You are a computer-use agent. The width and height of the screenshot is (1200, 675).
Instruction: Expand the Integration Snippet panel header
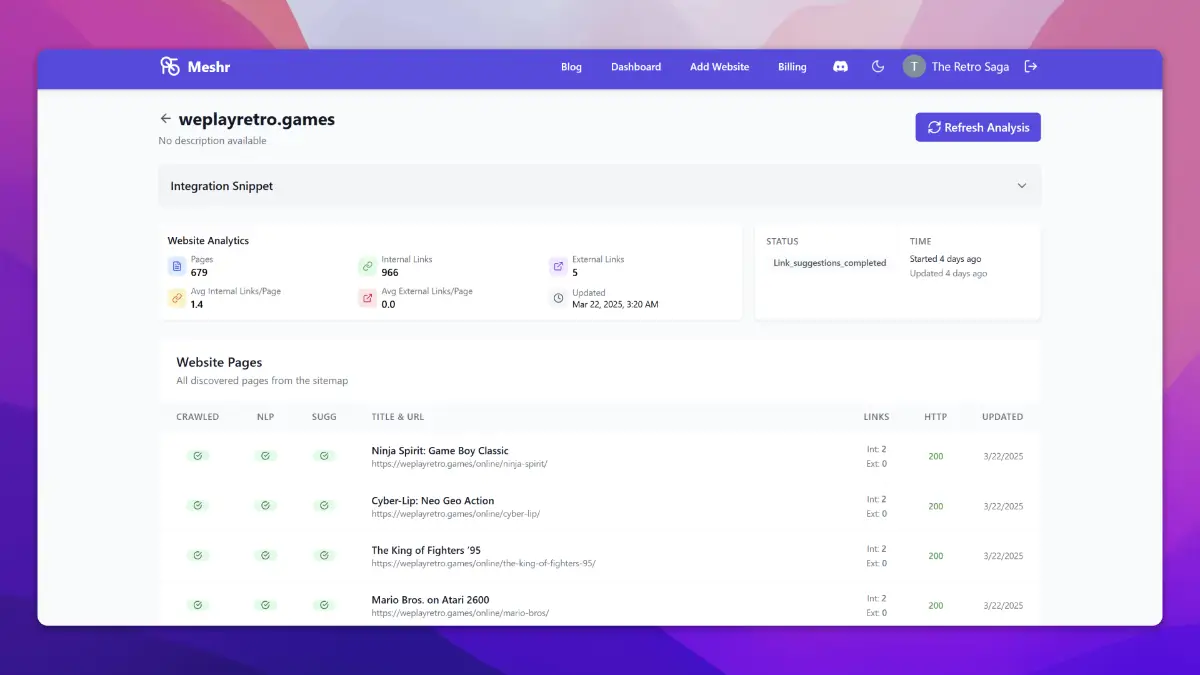point(598,186)
